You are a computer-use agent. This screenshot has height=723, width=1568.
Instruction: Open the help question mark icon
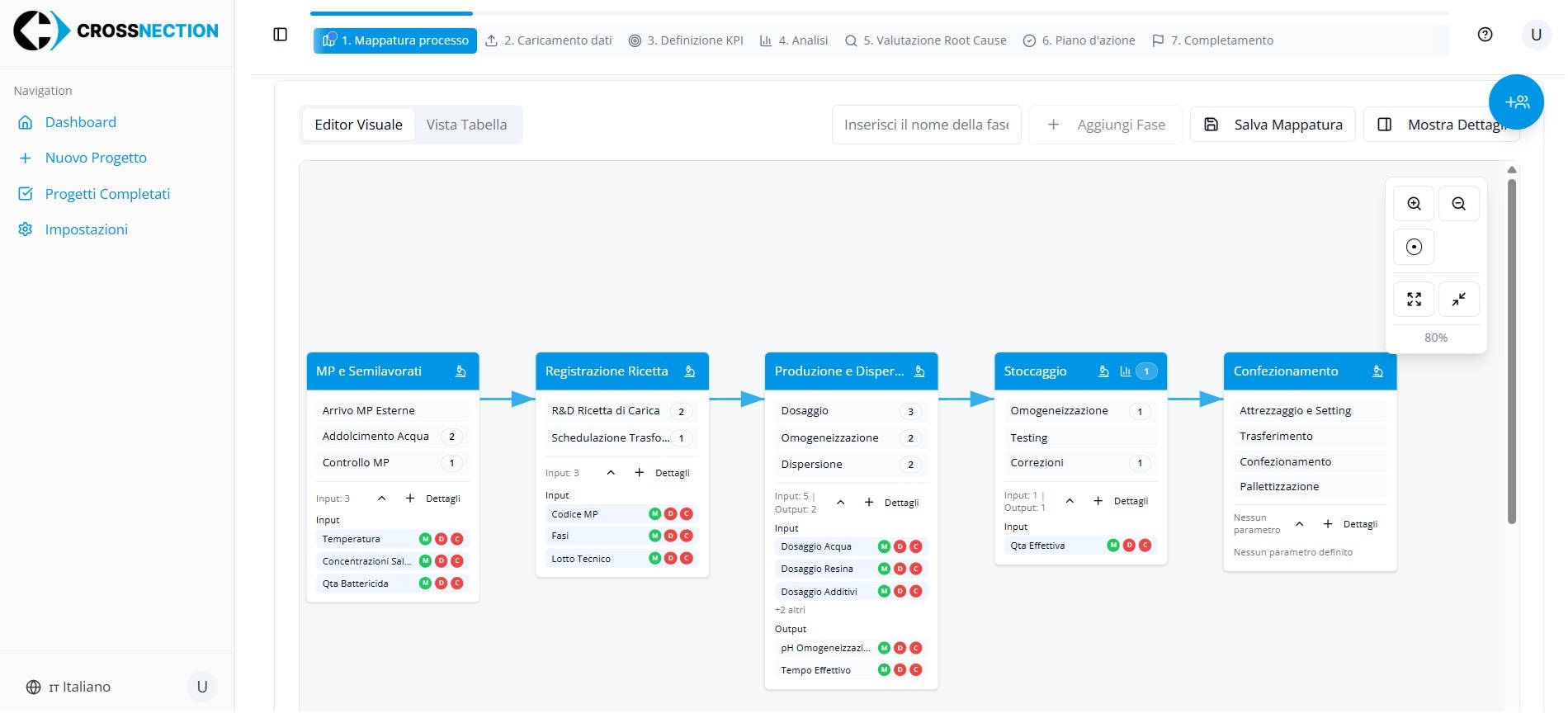[x=1485, y=34]
